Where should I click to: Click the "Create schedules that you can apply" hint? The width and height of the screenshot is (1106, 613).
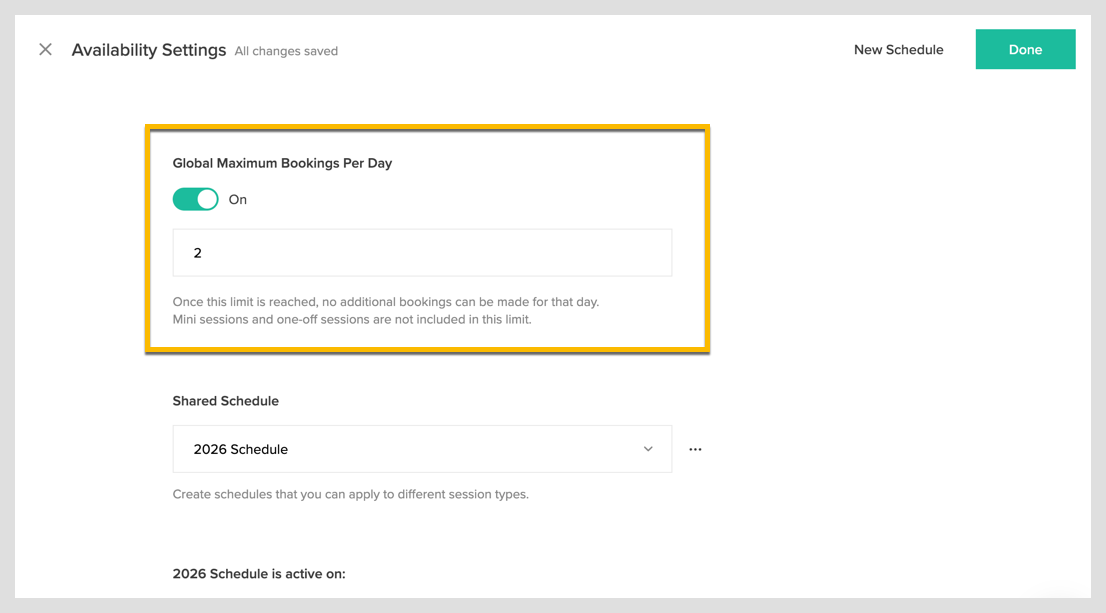350,494
